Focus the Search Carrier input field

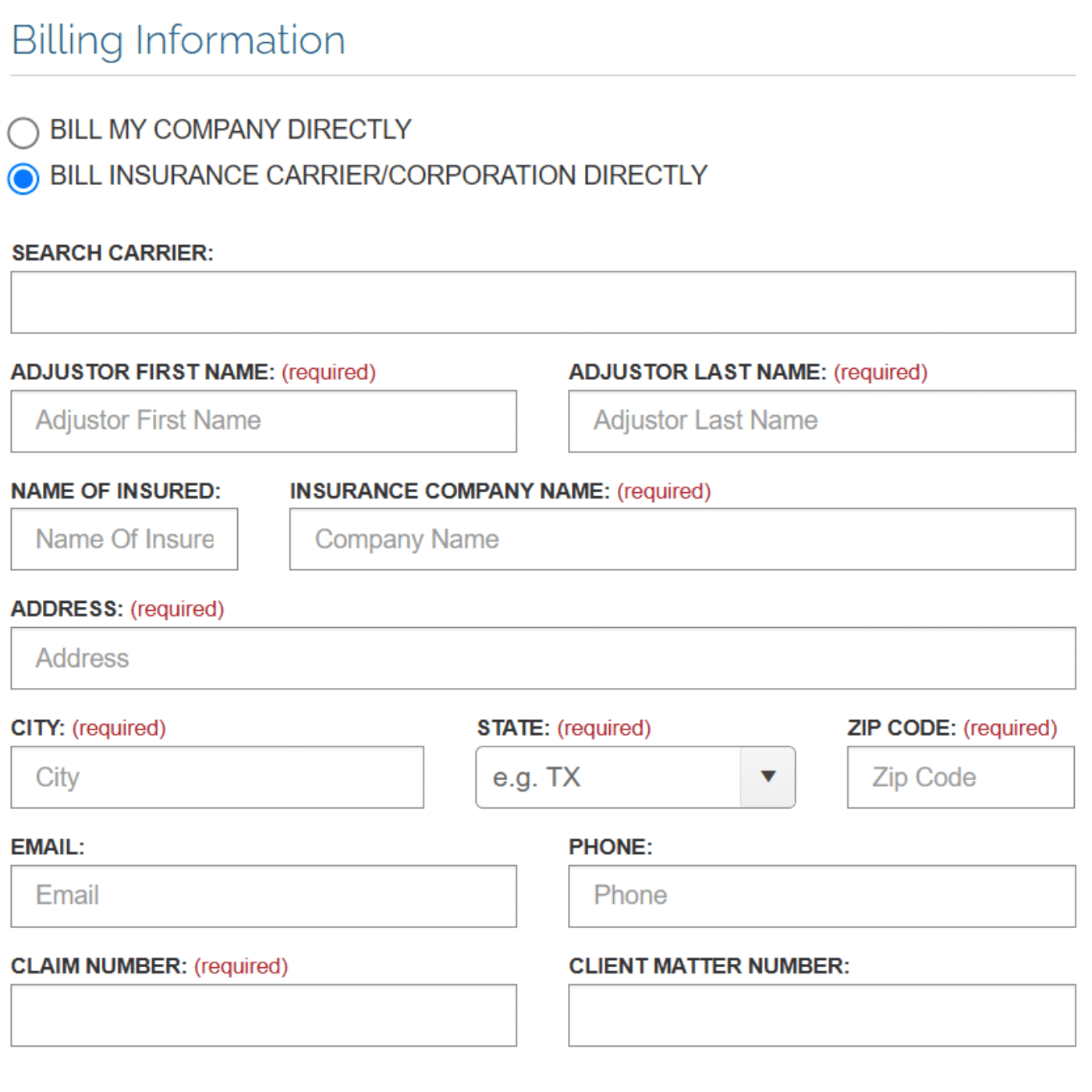click(543, 303)
